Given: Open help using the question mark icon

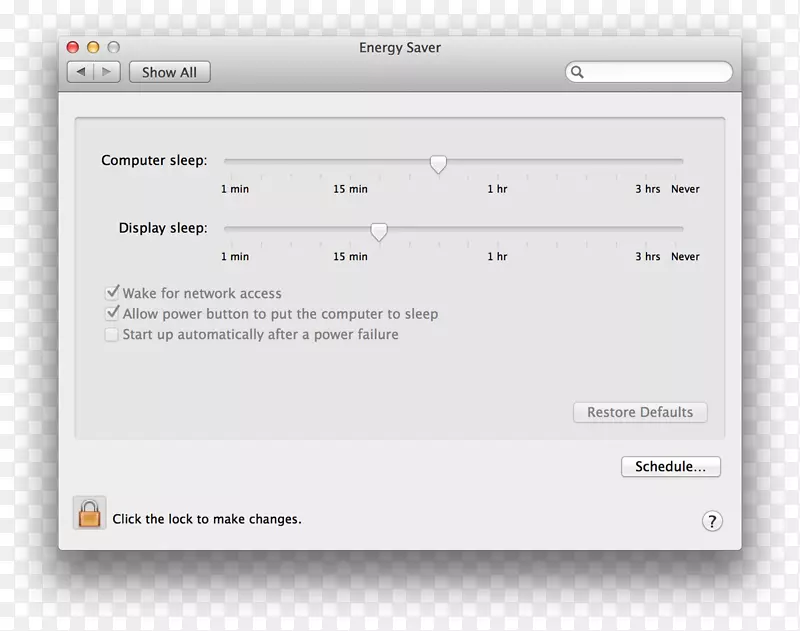Looking at the screenshot, I should (712, 521).
